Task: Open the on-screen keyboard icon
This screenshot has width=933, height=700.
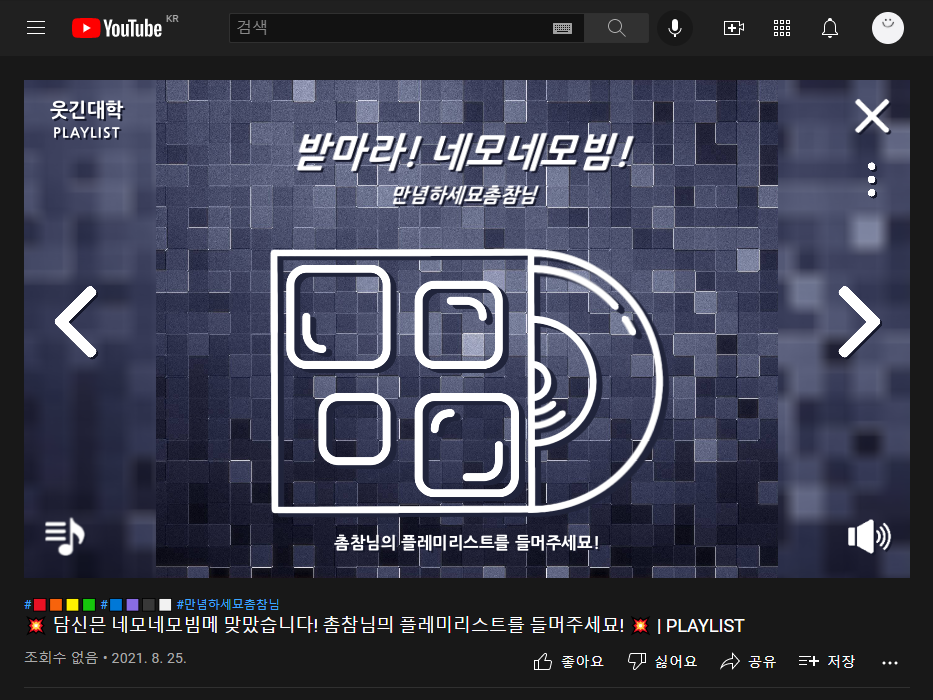Action: tap(562, 28)
